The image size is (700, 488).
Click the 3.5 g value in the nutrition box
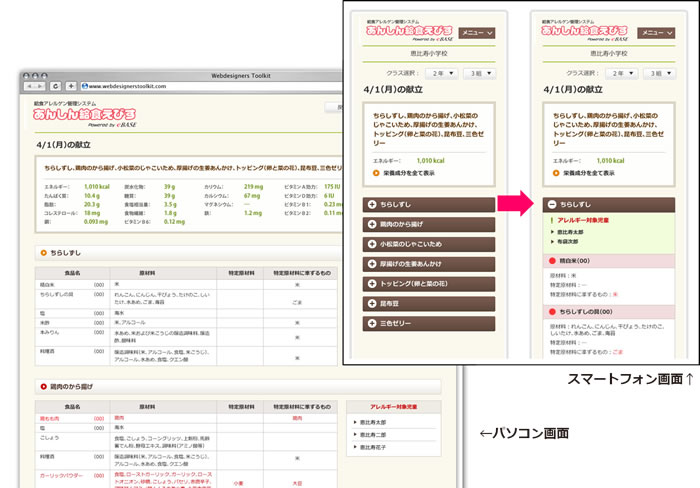click(x=170, y=204)
